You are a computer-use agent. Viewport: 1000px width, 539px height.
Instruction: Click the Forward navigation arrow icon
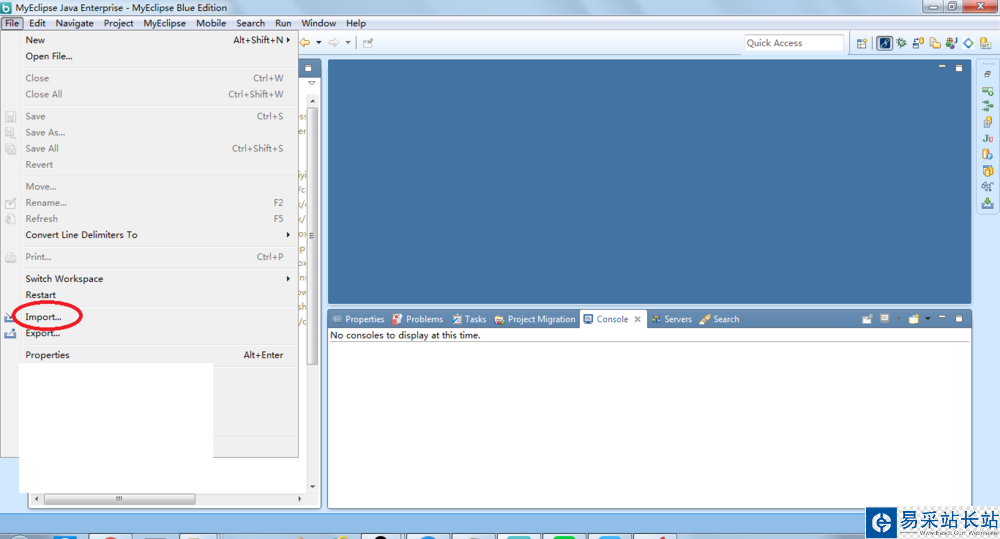[334, 43]
